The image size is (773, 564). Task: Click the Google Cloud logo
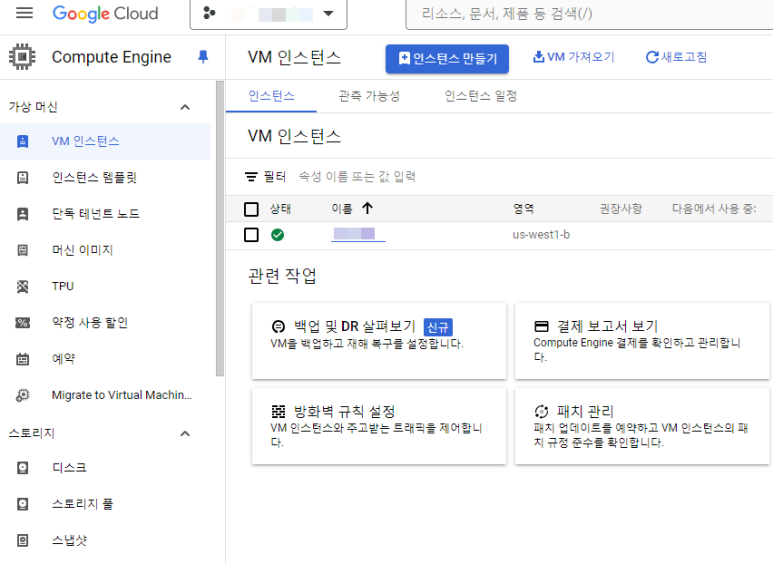(x=105, y=13)
